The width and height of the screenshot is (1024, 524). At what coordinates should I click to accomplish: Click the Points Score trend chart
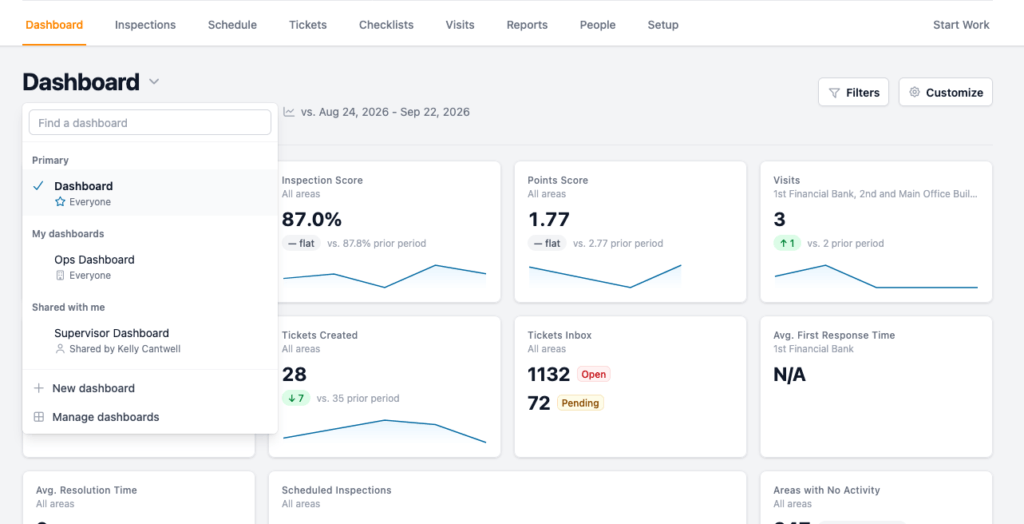pos(605,276)
